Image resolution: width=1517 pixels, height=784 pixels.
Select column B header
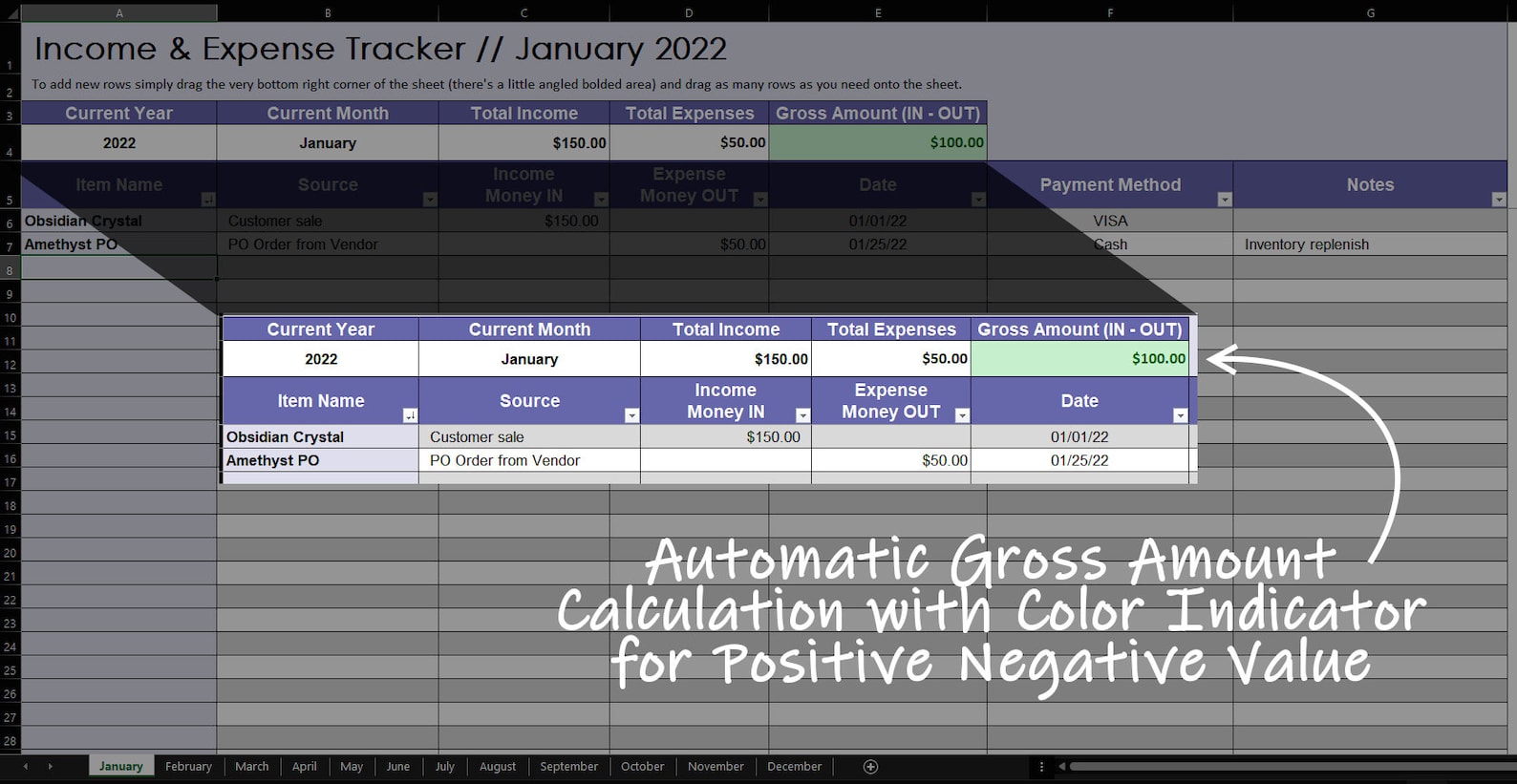point(328,13)
